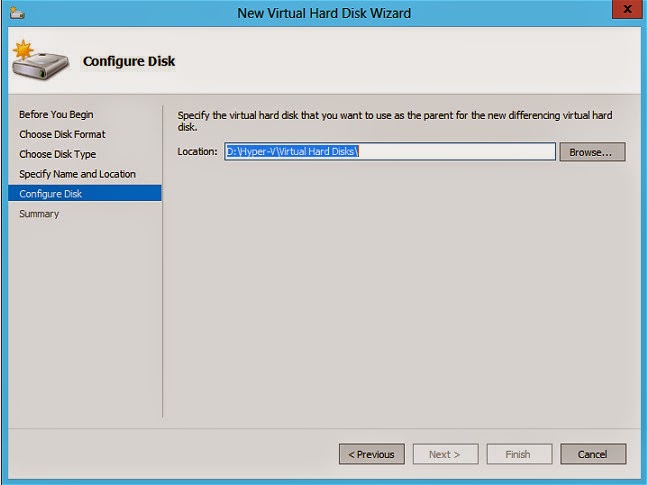Cancel the wizard

pos(592,454)
